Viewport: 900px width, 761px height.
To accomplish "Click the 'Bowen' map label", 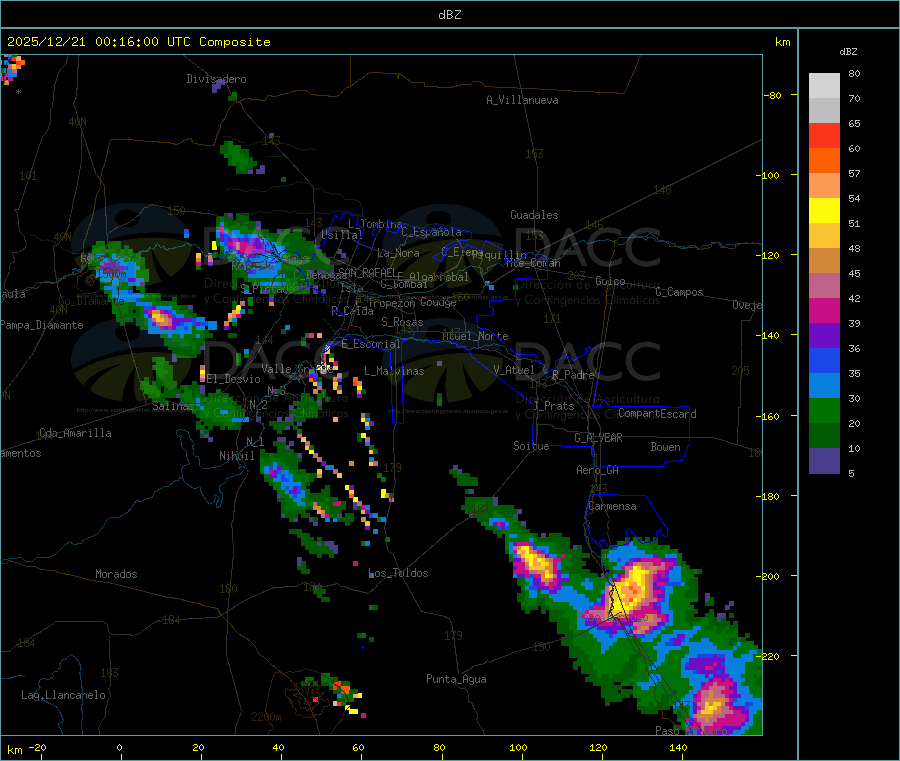I will (666, 447).
